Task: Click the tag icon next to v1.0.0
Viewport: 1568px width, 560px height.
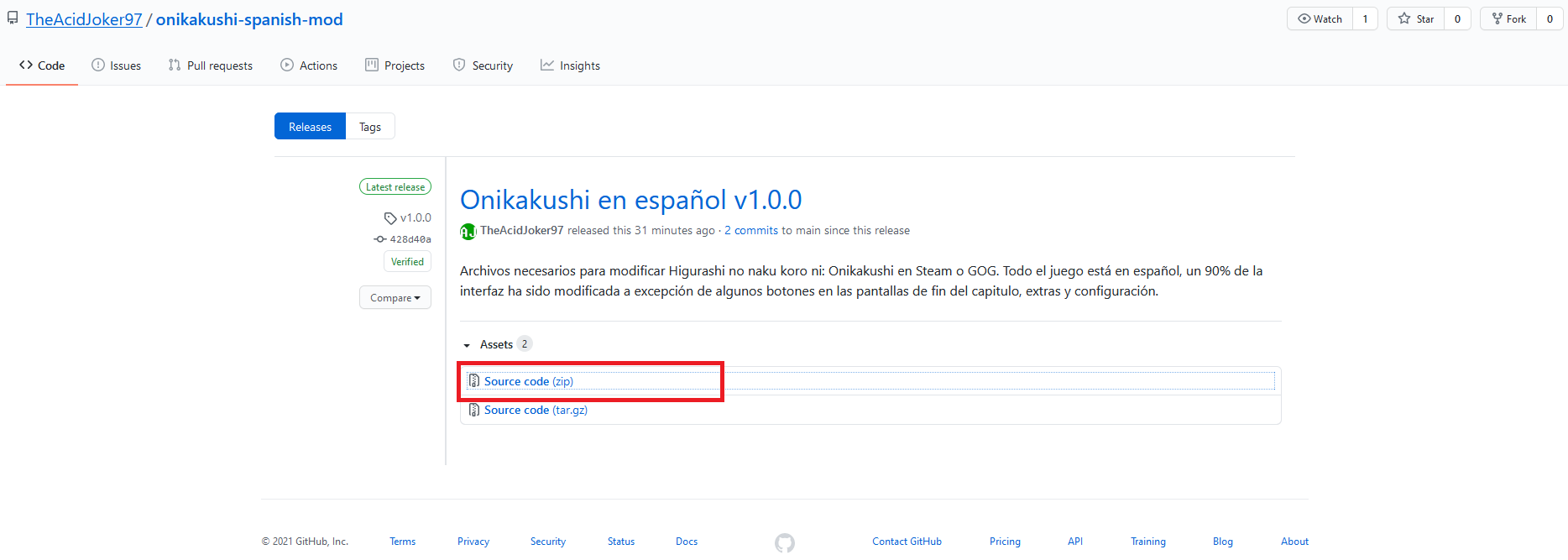Action: click(x=390, y=218)
